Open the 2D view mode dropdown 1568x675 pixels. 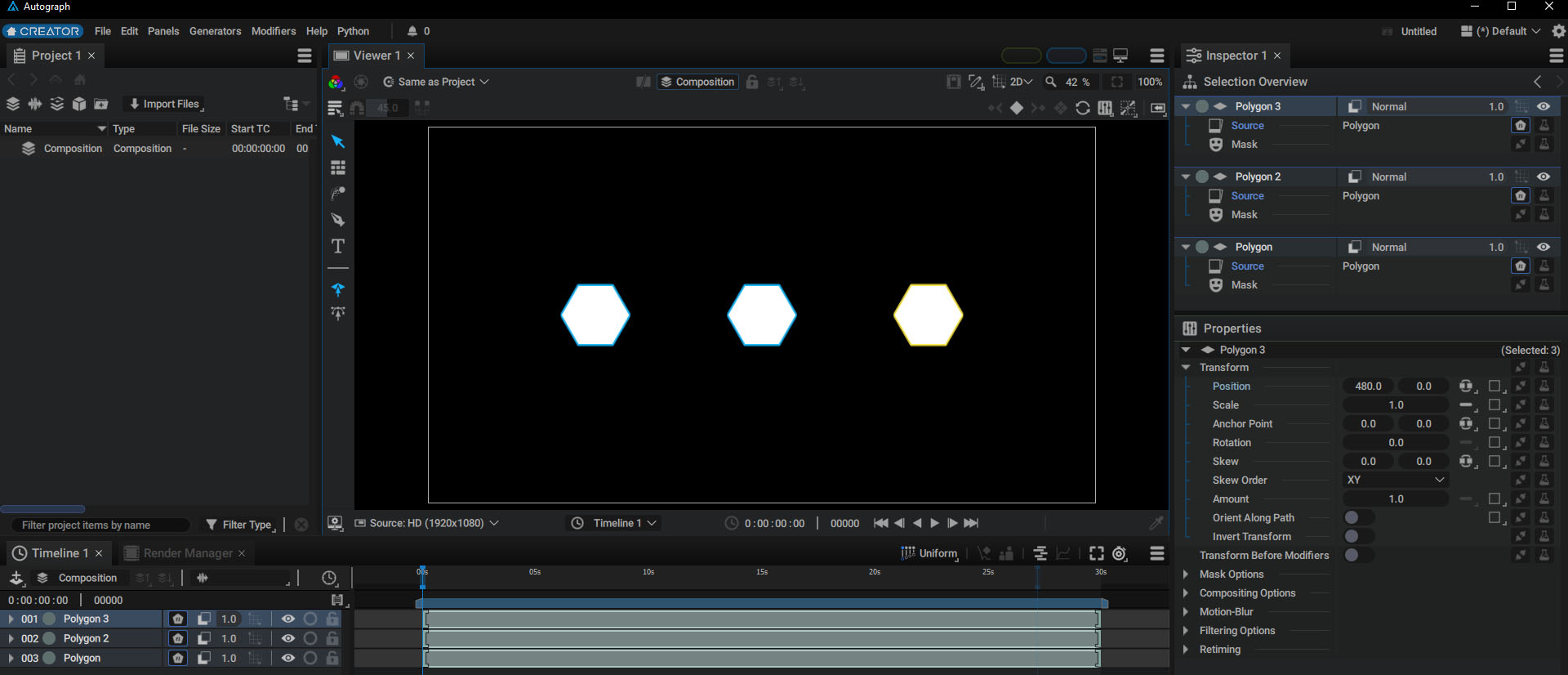tap(1021, 82)
